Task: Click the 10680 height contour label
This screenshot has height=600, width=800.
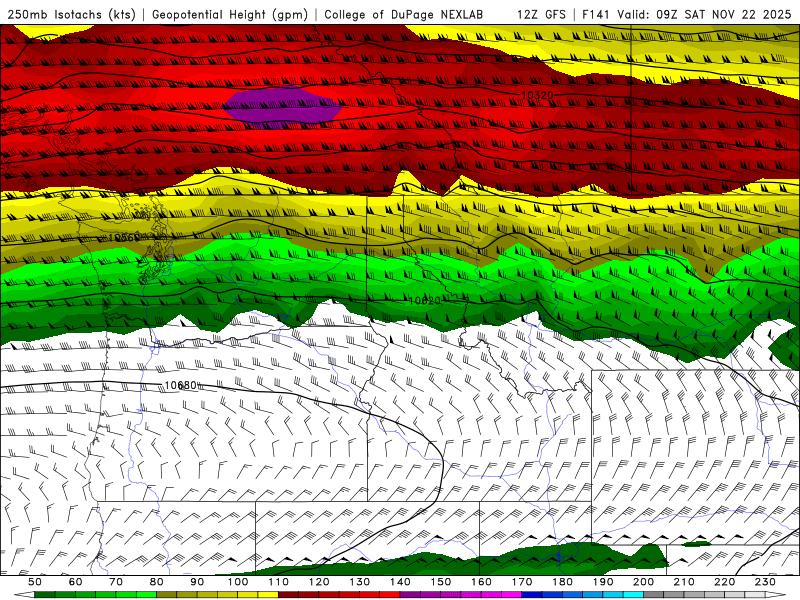Action: pyautogui.click(x=181, y=385)
